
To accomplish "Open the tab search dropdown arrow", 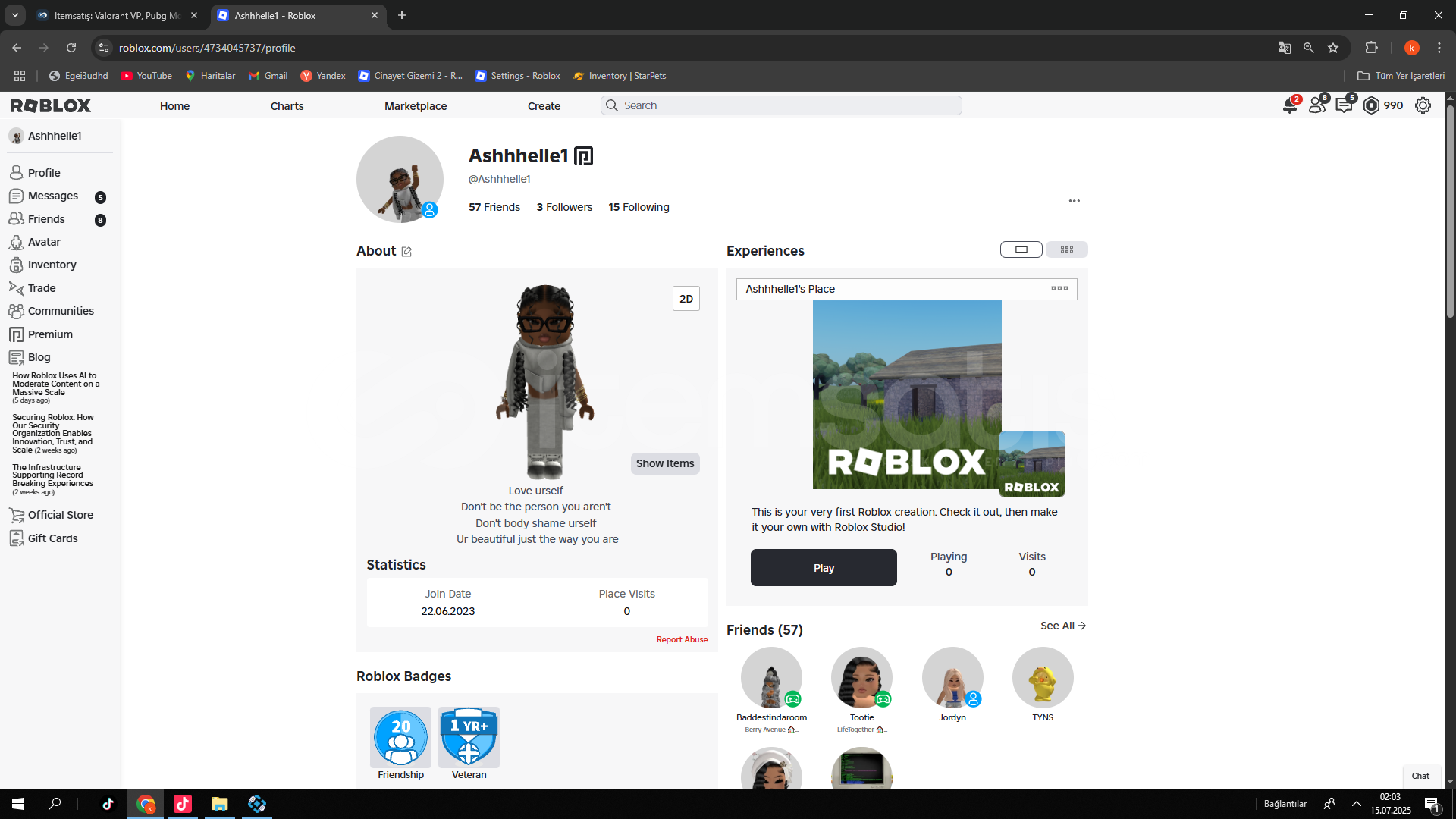I will 14,15.
